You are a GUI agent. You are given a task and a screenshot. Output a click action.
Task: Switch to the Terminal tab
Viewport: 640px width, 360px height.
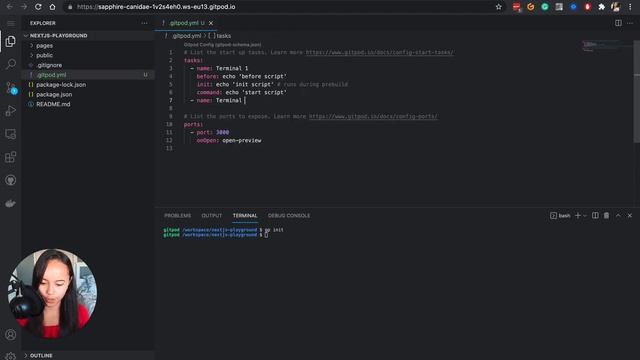245,216
